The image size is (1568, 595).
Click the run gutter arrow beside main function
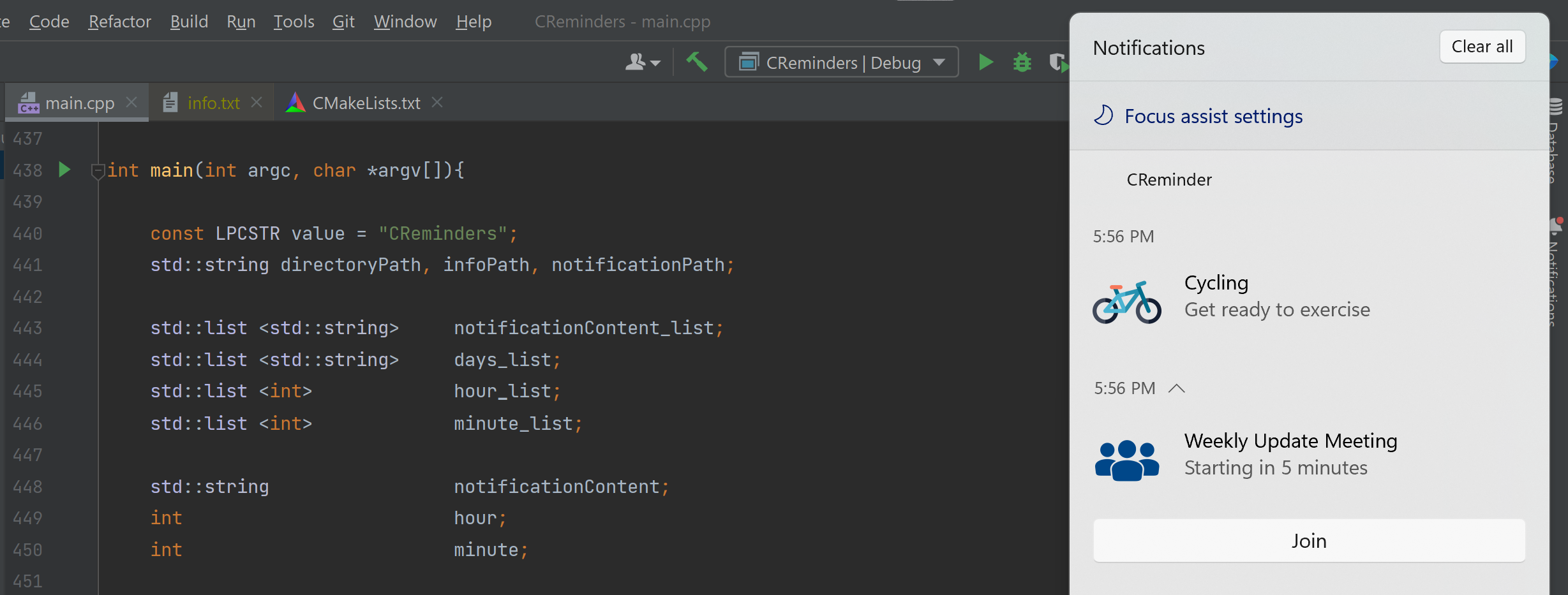64,170
